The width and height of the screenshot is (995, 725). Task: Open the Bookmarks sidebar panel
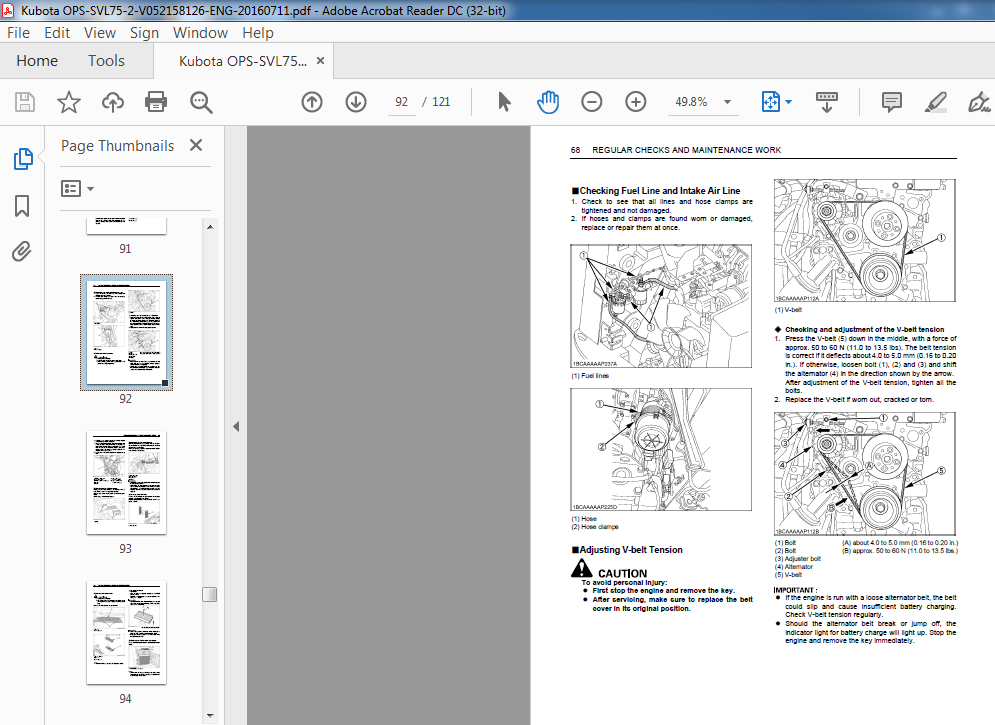click(x=22, y=206)
